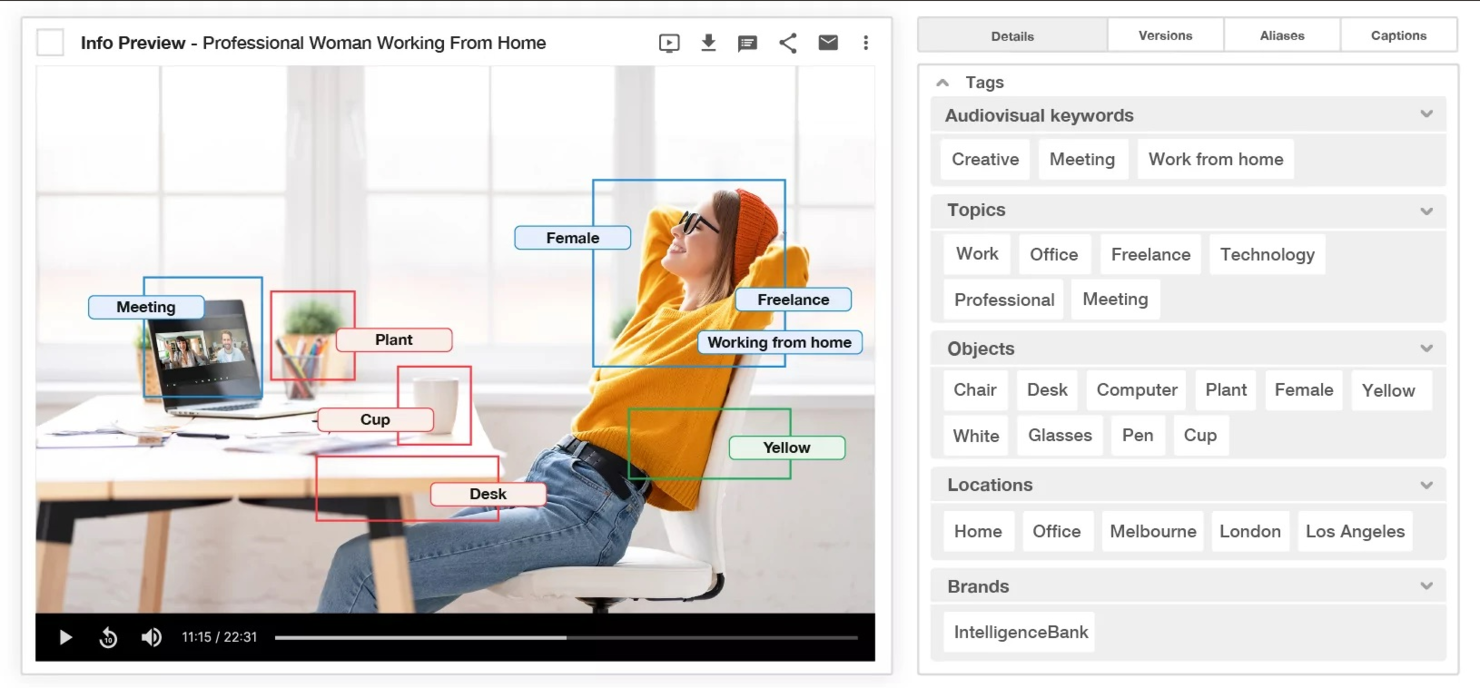Tick the checkbox beside Info Preview title

click(50, 43)
